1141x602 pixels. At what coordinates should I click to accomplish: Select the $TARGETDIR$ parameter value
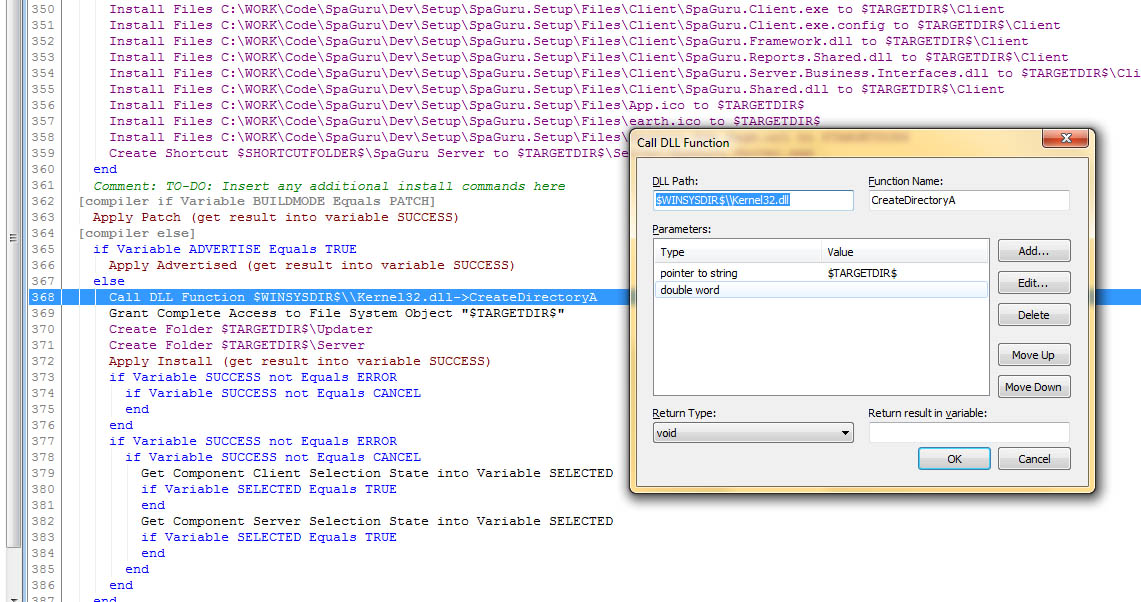click(862, 273)
